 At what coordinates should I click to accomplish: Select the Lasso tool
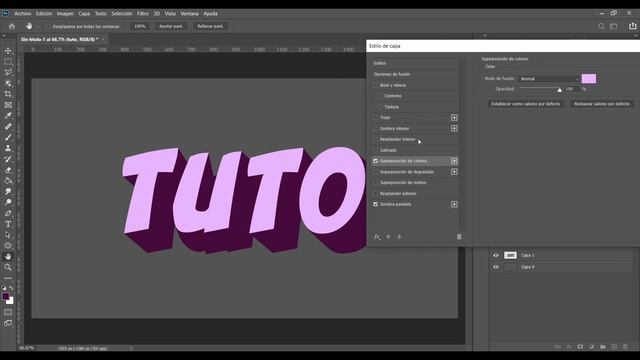8,73
